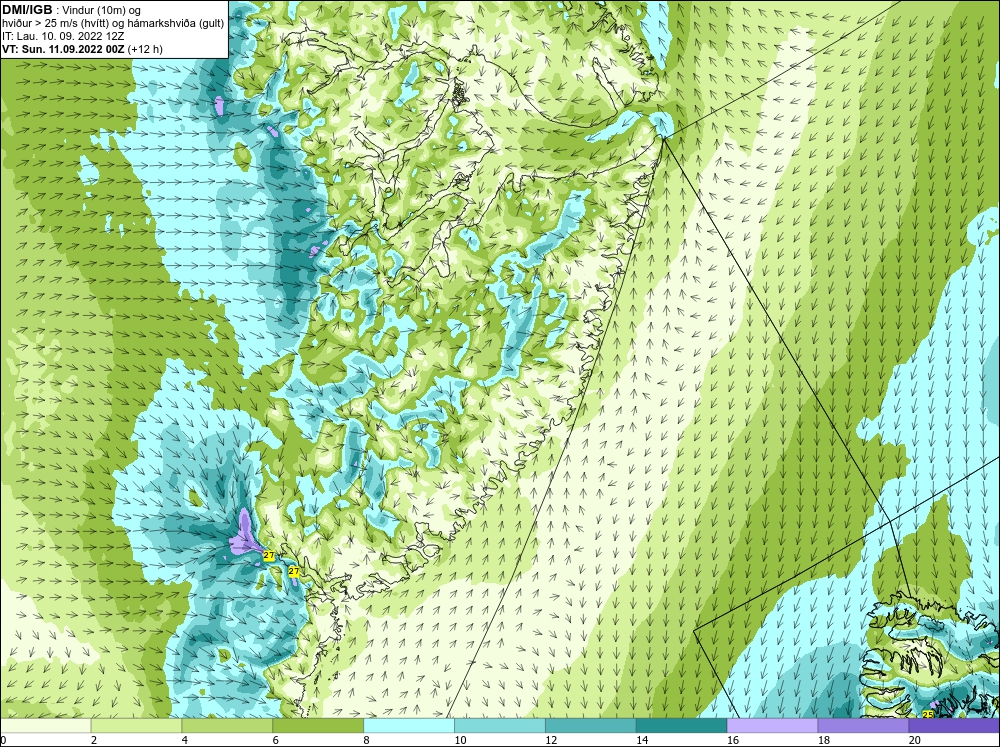The width and height of the screenshot is (1000, 747).
Task: Click the '(+12 h)' forecast offset text
Action: [145, 49]
